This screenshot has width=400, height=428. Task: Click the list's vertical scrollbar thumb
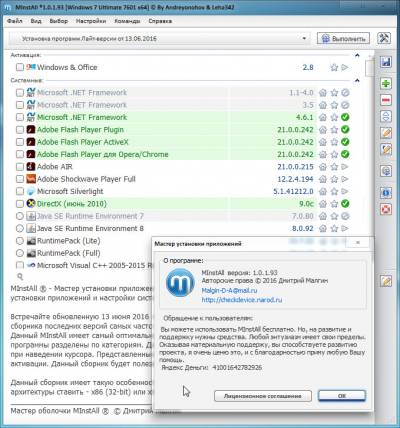click(369, 68)
